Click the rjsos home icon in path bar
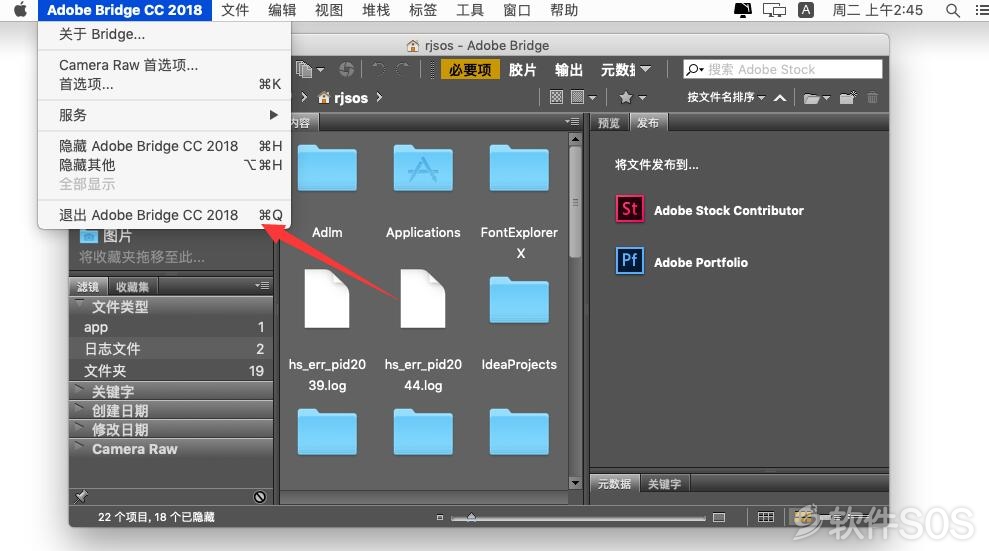This screenshot has height=551, width=989. (324, 98)
